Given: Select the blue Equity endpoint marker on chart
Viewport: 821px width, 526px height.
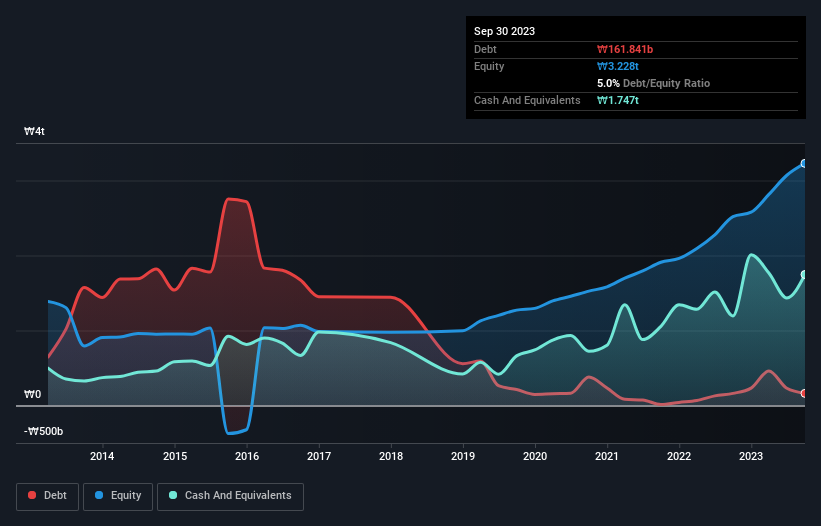Looking at the screenshot, I should [804, 164].
